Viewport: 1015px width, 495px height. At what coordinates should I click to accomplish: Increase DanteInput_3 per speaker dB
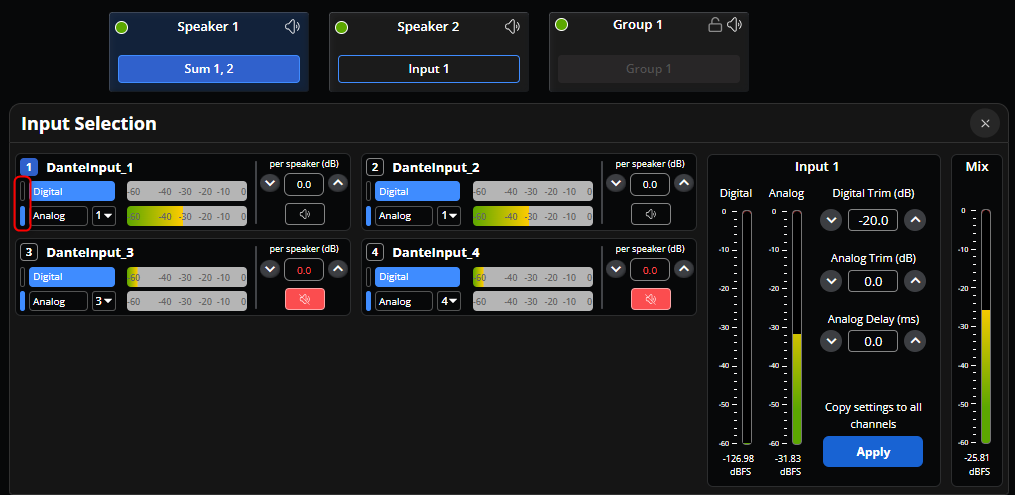(338, 269)
